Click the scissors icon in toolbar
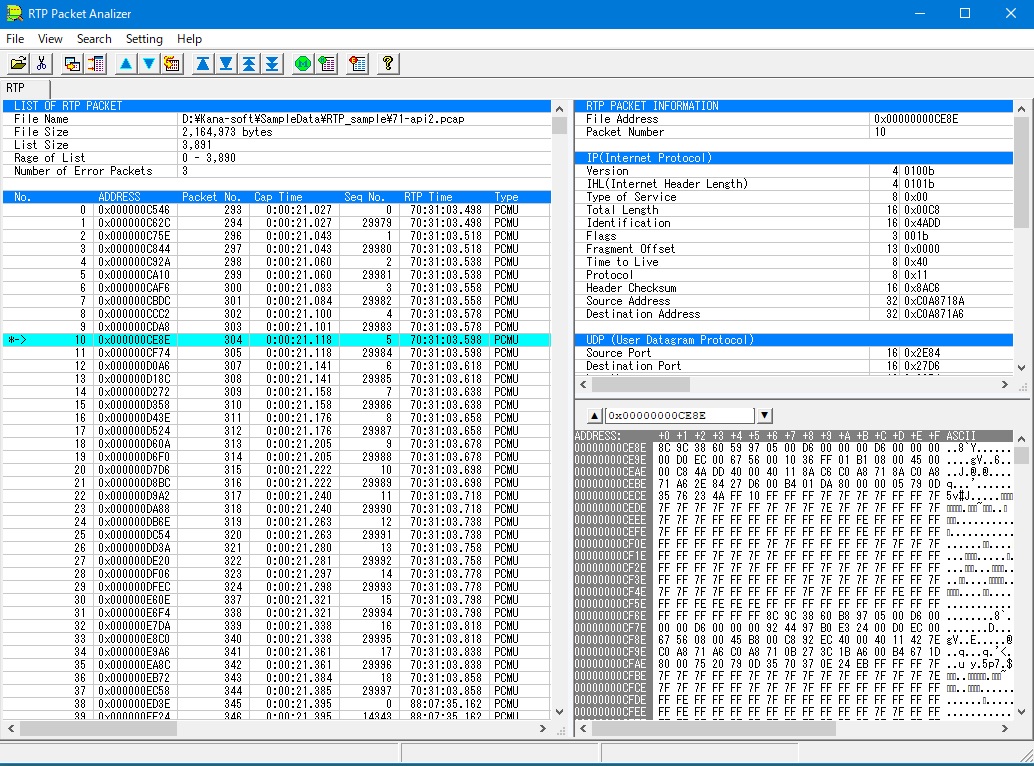Image resolution: width=1034 pixels, height=766 pixels. point(41,64)
